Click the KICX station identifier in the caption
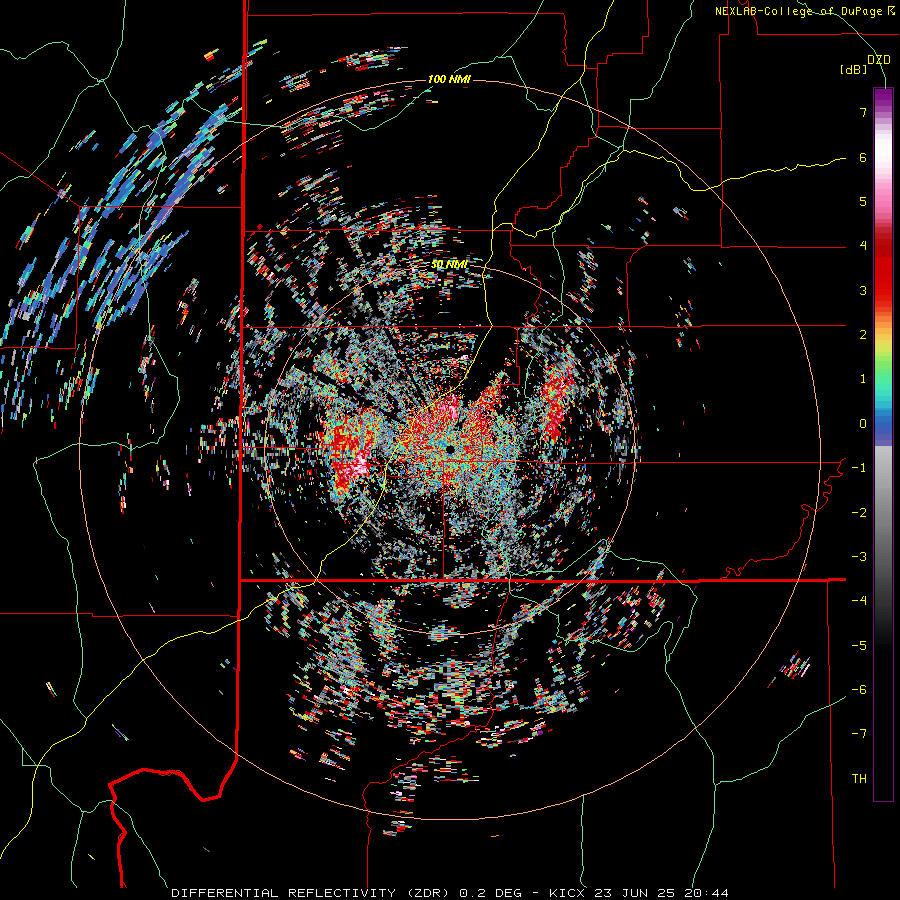 [x=567, y=893]
